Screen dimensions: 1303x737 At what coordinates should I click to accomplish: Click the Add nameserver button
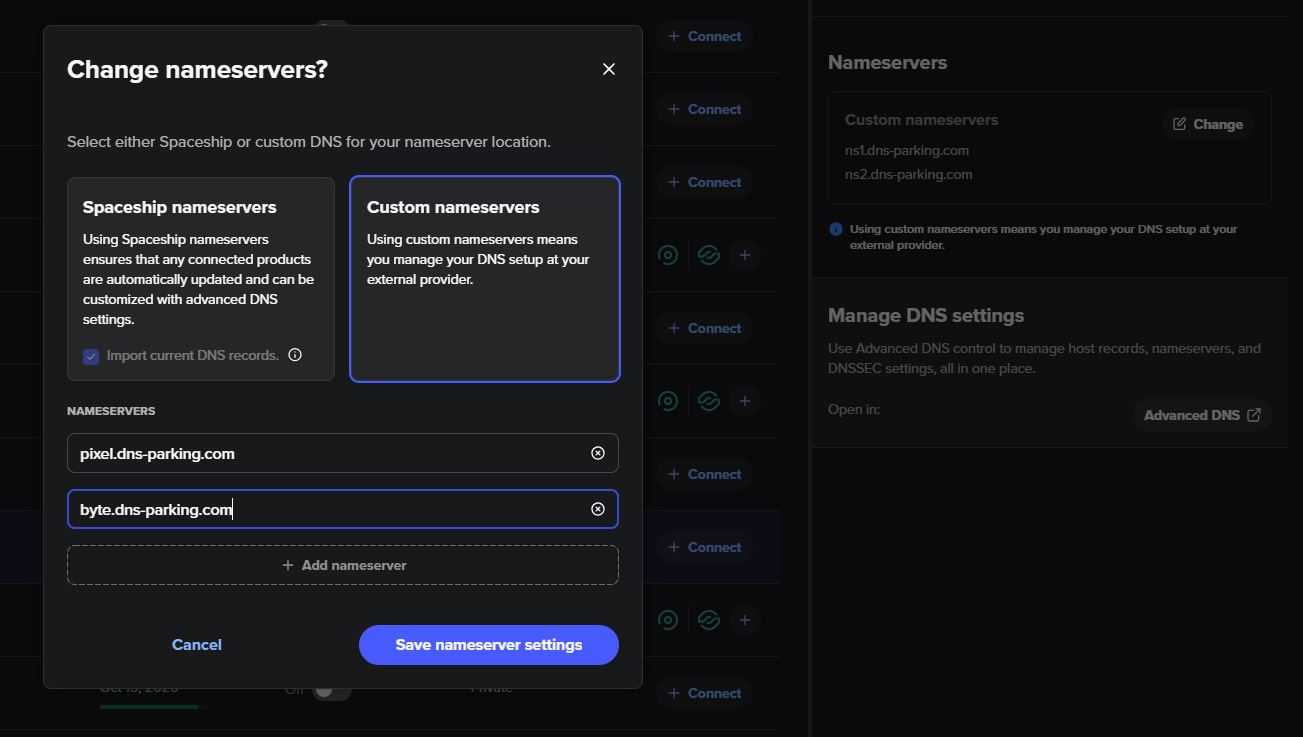pos(343,565)
